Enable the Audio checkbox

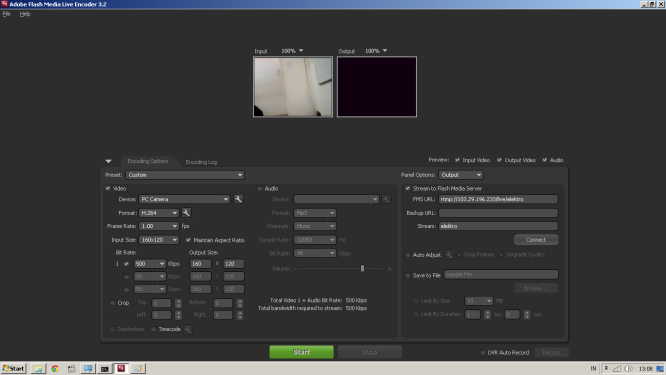pos(260,188)
